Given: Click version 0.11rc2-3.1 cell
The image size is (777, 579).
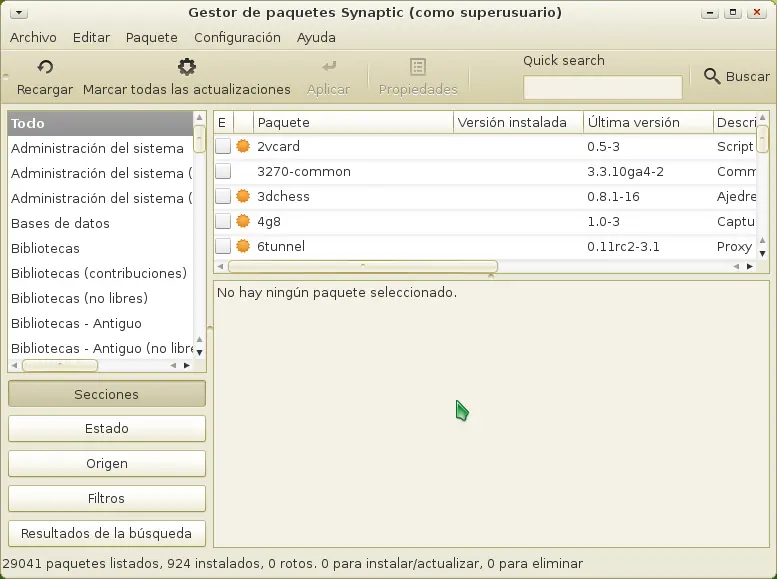Looking at the screenshot, I should pyautogui.click(x=623, y=246).
